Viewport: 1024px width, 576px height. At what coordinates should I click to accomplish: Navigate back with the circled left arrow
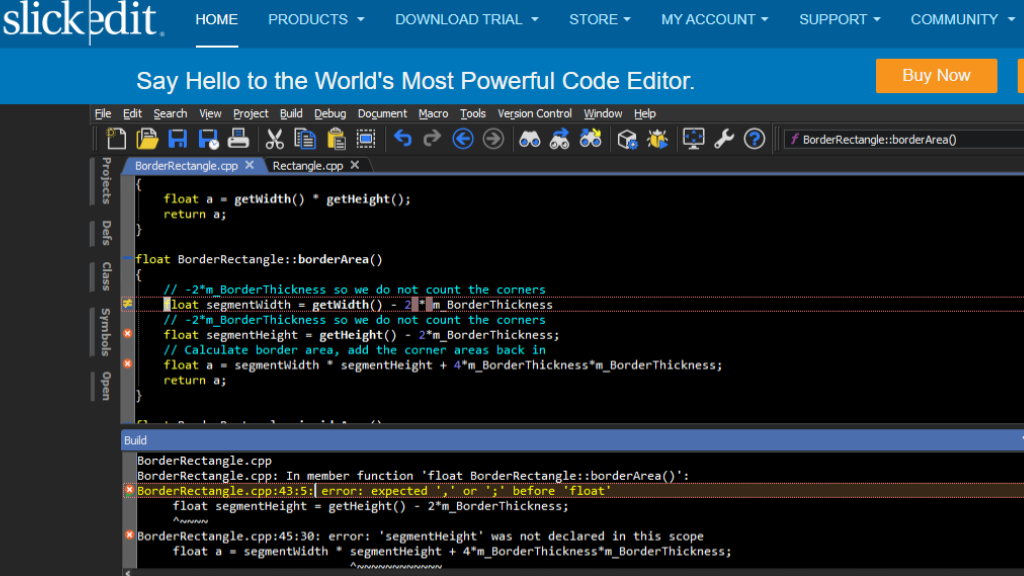click(x=463, y=139)
